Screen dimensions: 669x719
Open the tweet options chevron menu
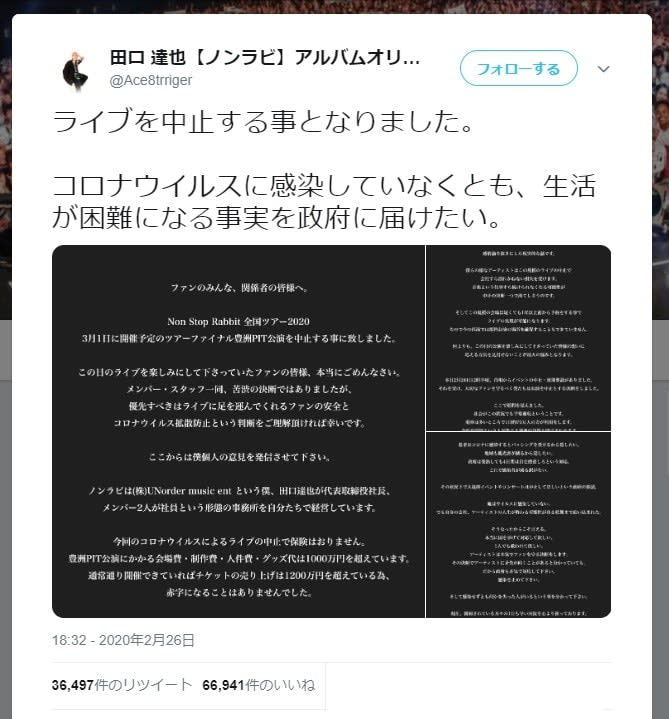(x=603, y=69)
